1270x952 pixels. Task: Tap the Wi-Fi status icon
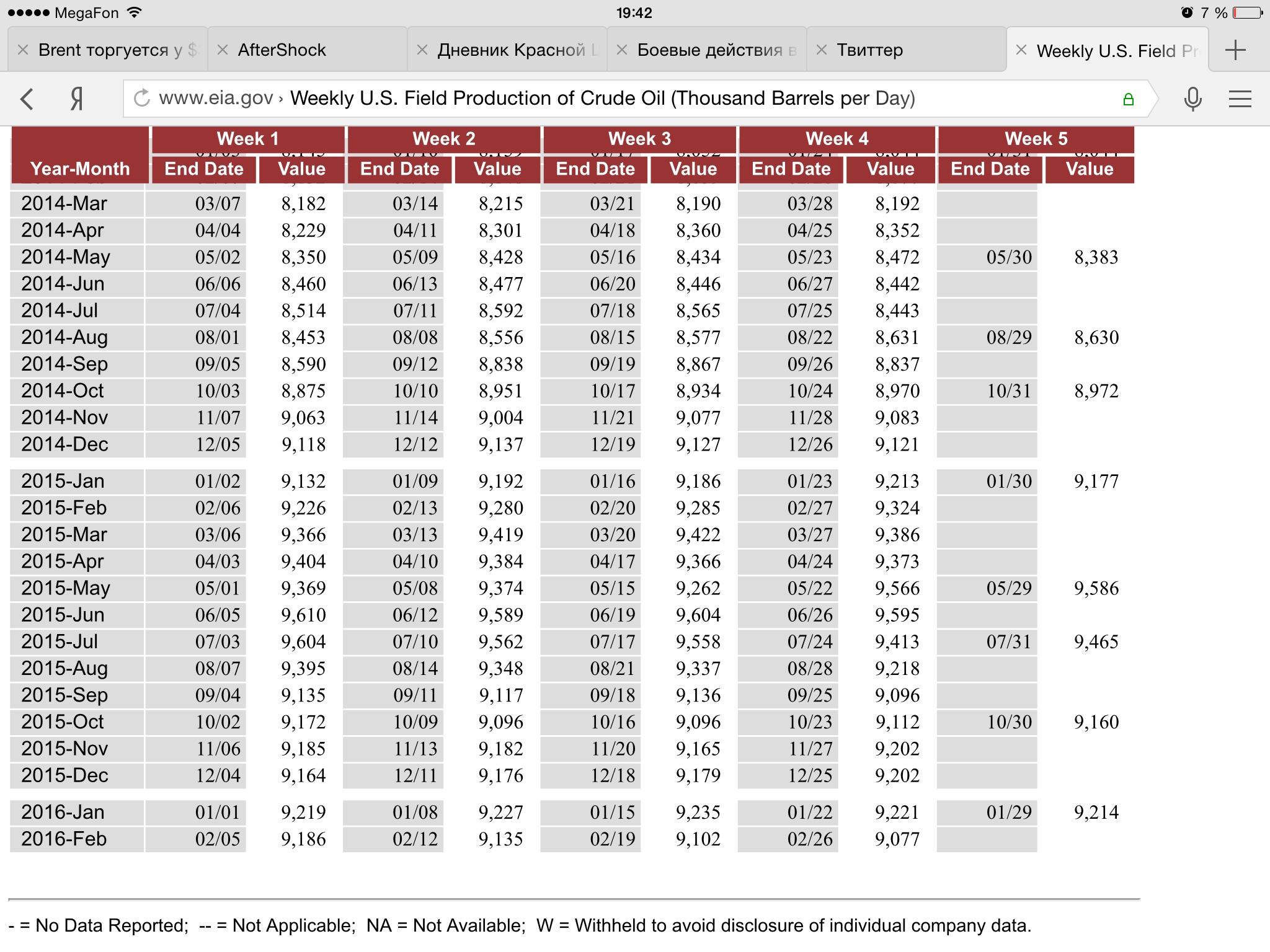(135, 12)
